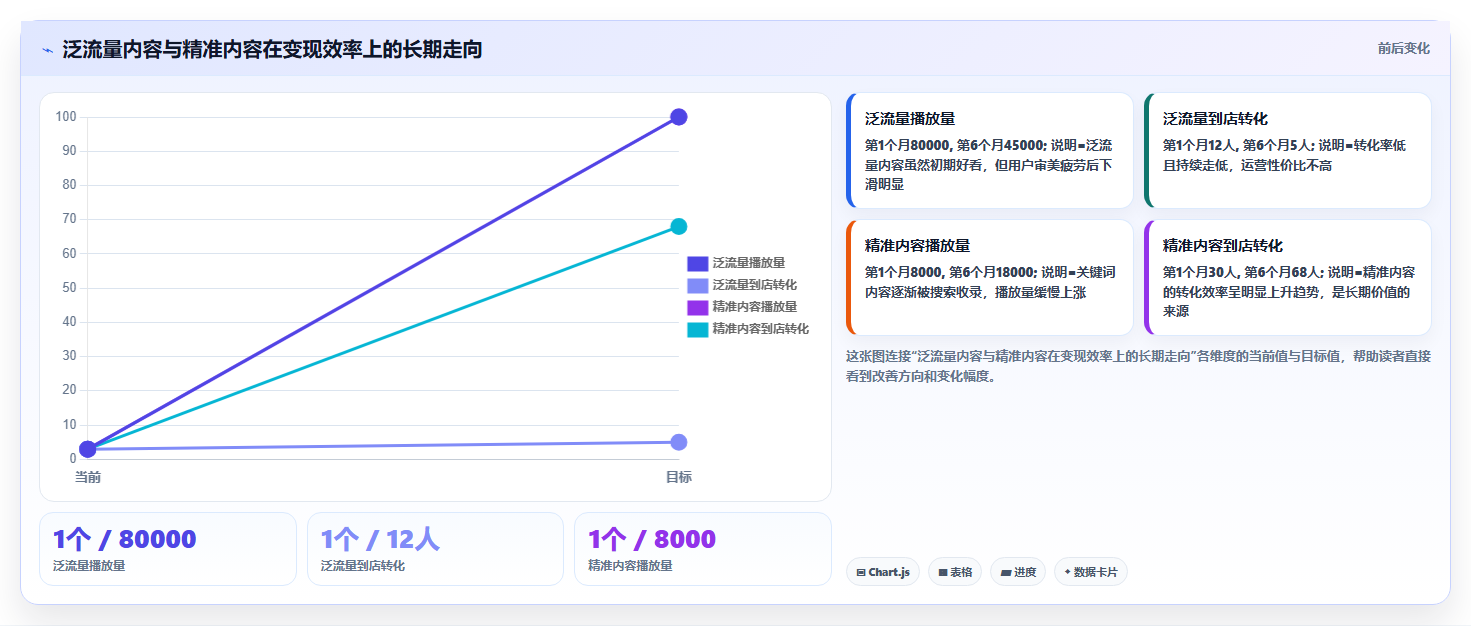
Task: Click the Chart.js tag
Action: tap(883, 572)
